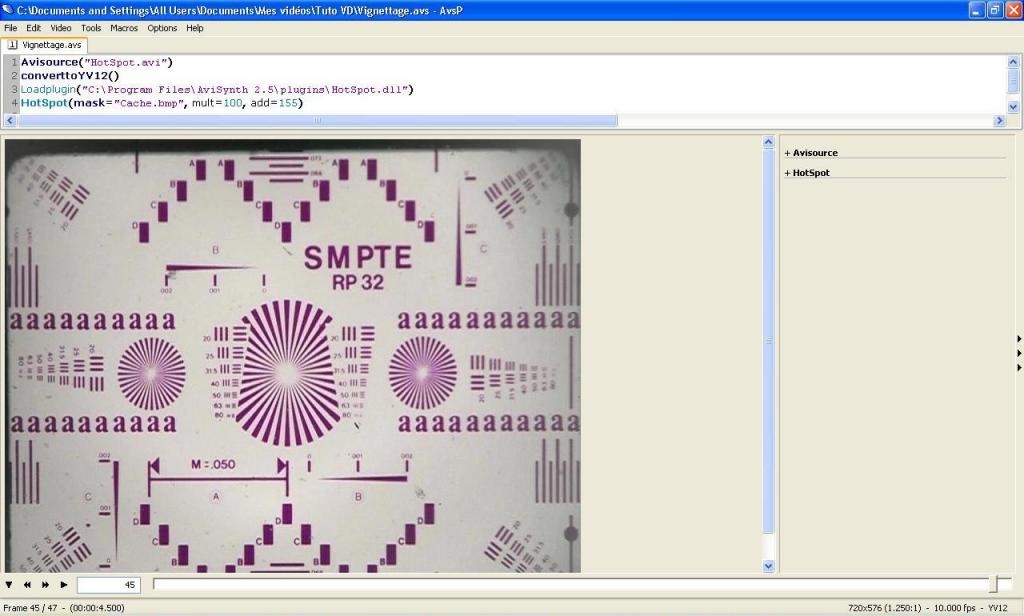
Task: Click the HotSpot mask line in script
Action: tap(162, 103)
